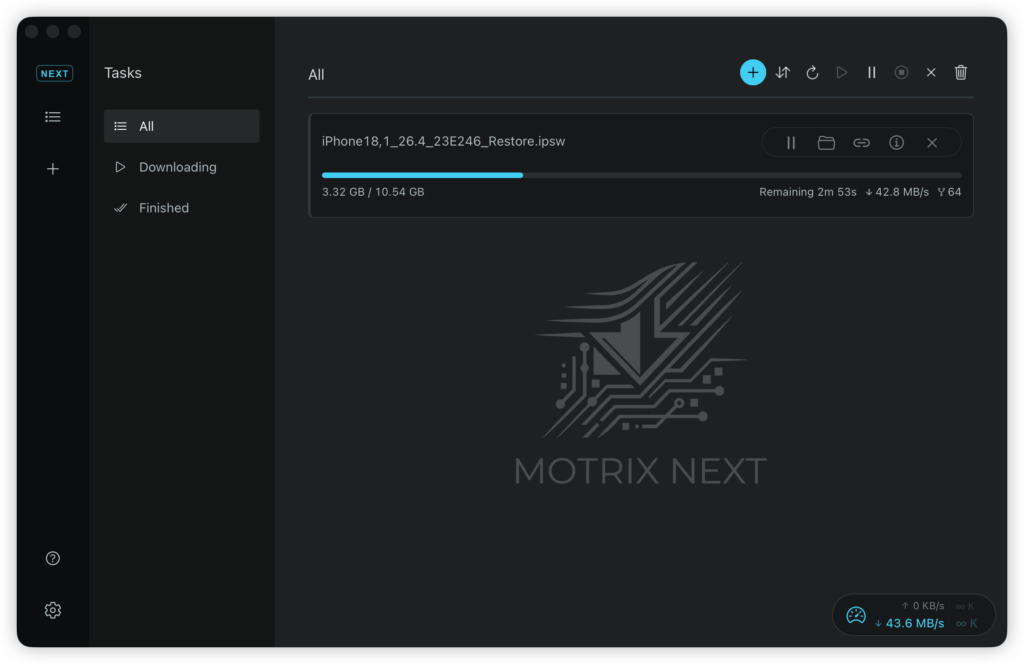Open the Help question mark
This screenshot has width=1024, height=664.
coord(52,558)
